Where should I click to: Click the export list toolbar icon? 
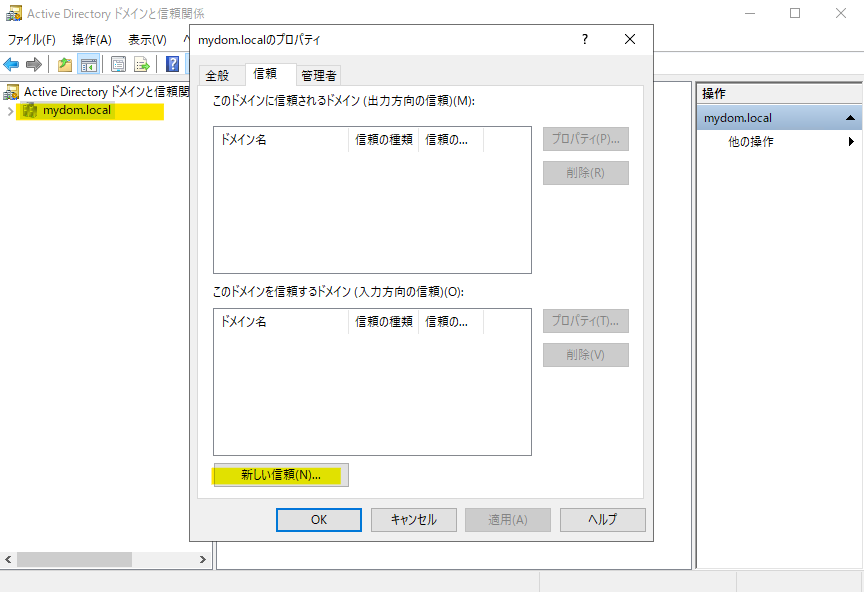click(x=142, y=65)
